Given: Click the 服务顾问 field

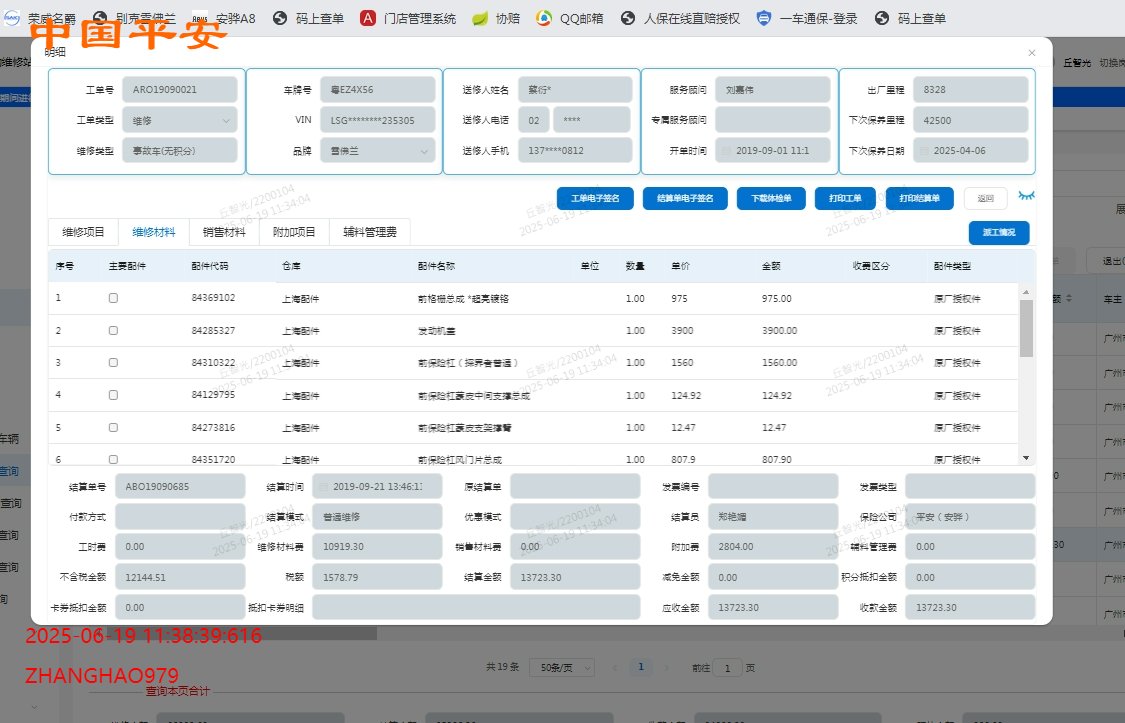Looking at the screenshot, I should 773,90.
